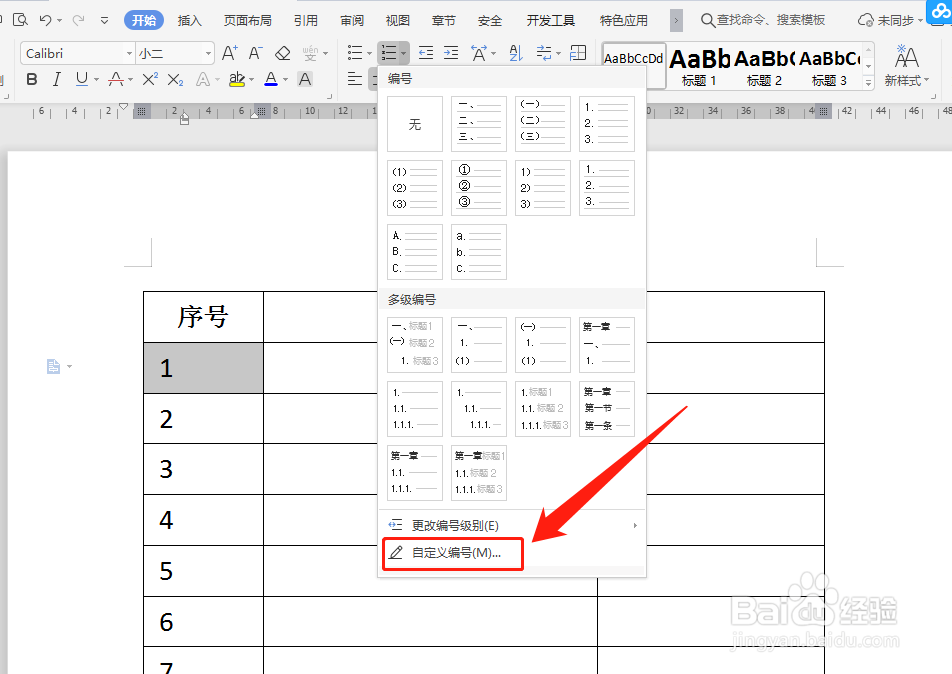Screen dimensions: 952x674
Task: Click the Undo icon
Action: pos(46,20)
